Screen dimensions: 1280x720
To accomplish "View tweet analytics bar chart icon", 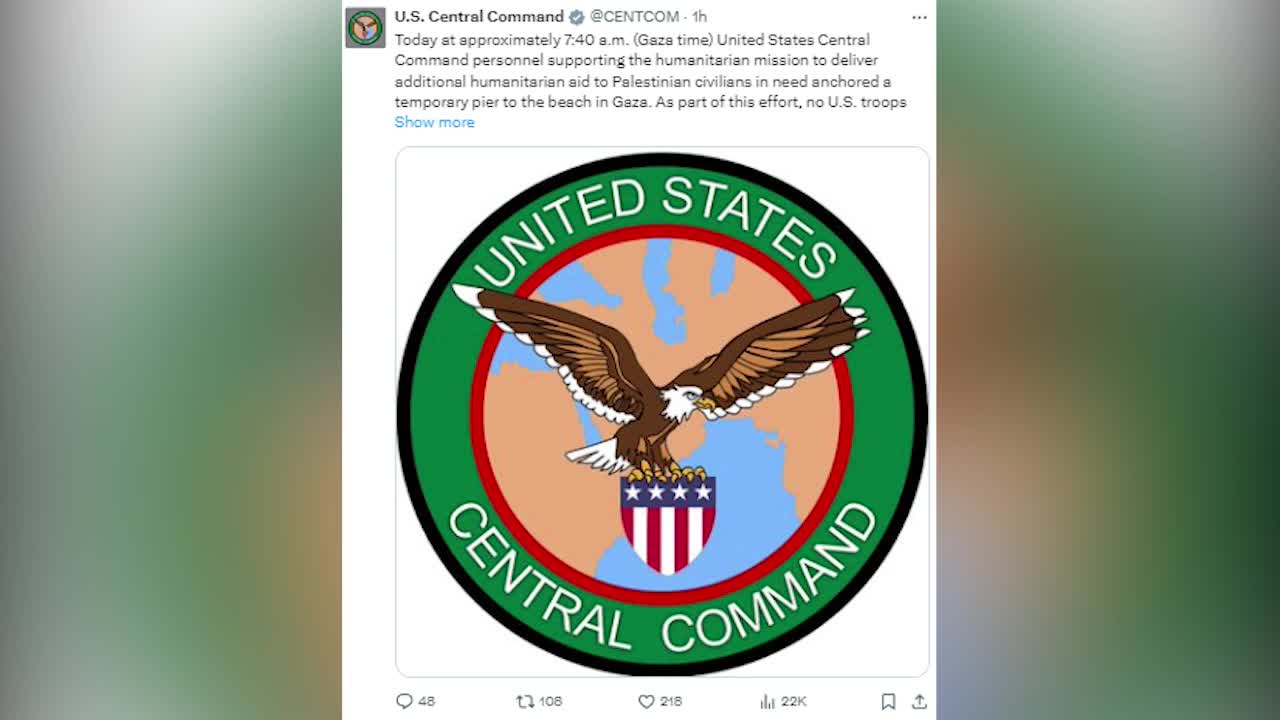I will pos(768,701).
